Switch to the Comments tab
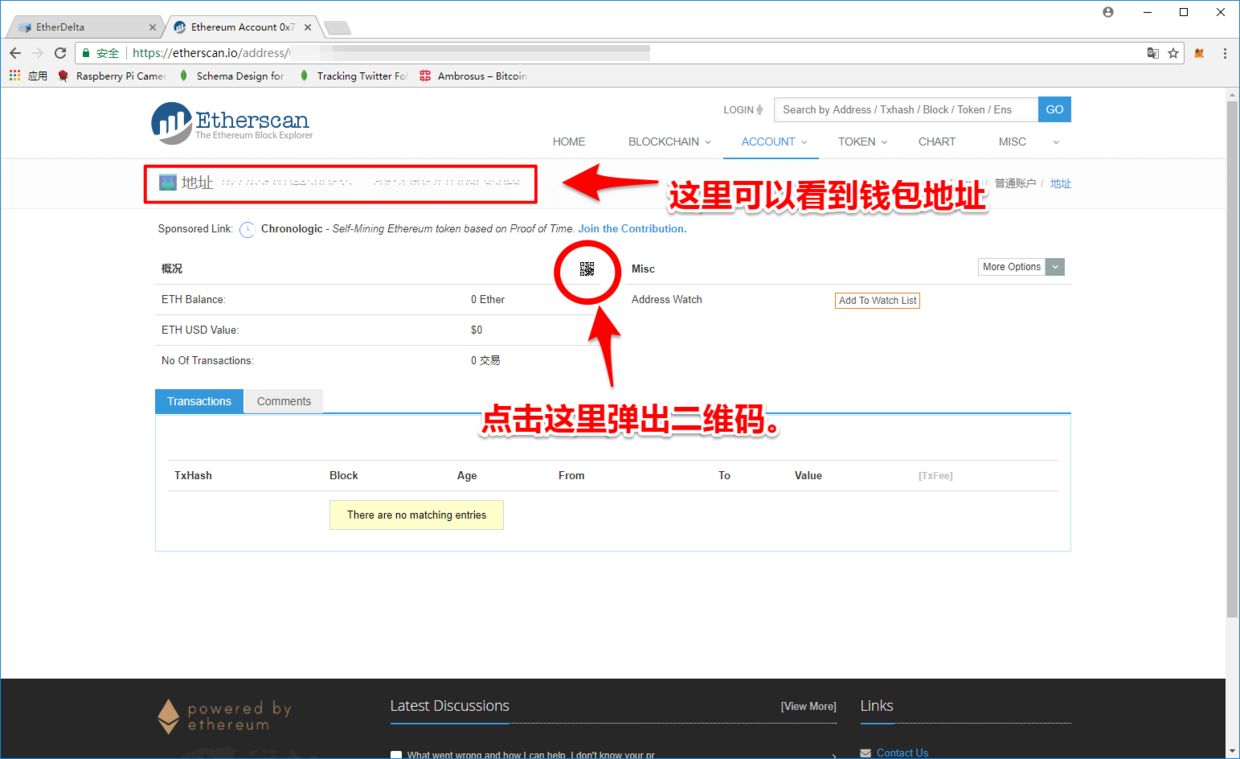Viewport: 1240px width, 759px height. click(x=284, y=401)
